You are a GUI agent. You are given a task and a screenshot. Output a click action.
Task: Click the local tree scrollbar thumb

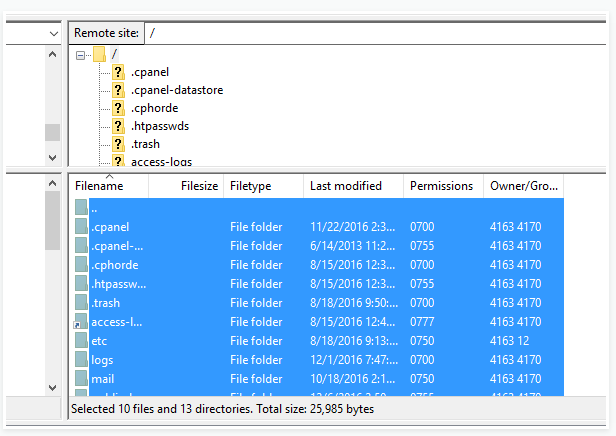point(53,132)
